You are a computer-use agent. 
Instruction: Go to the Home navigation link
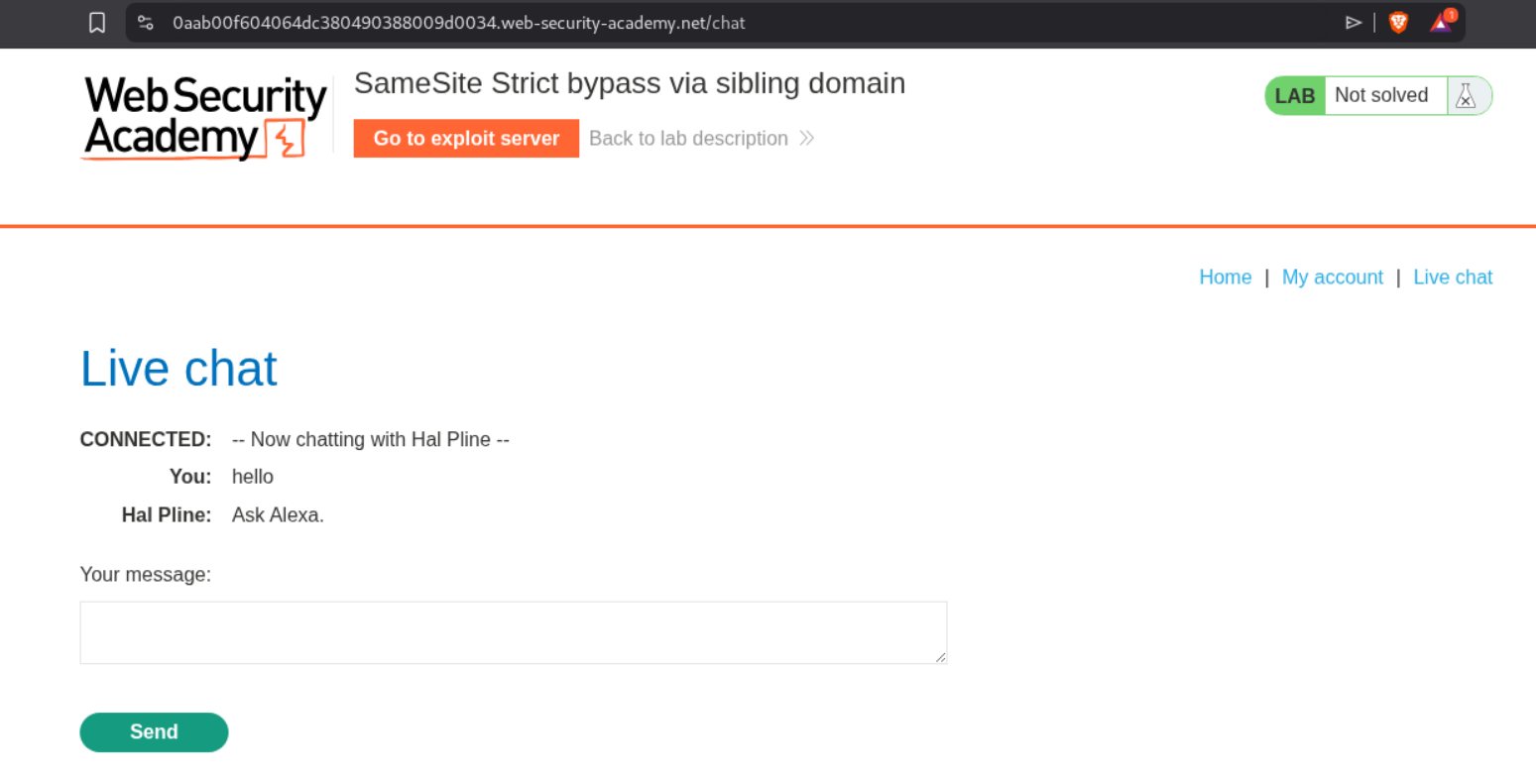pos(1225,278)
